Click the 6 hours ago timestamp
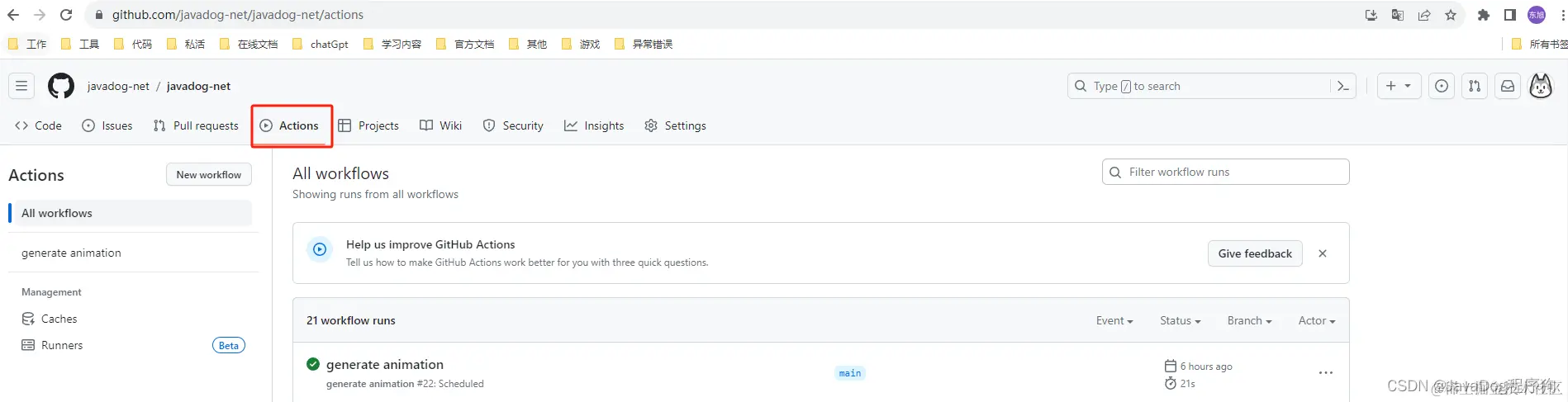Screen dimensions: 1568x402 click(x=1206, y=367)
